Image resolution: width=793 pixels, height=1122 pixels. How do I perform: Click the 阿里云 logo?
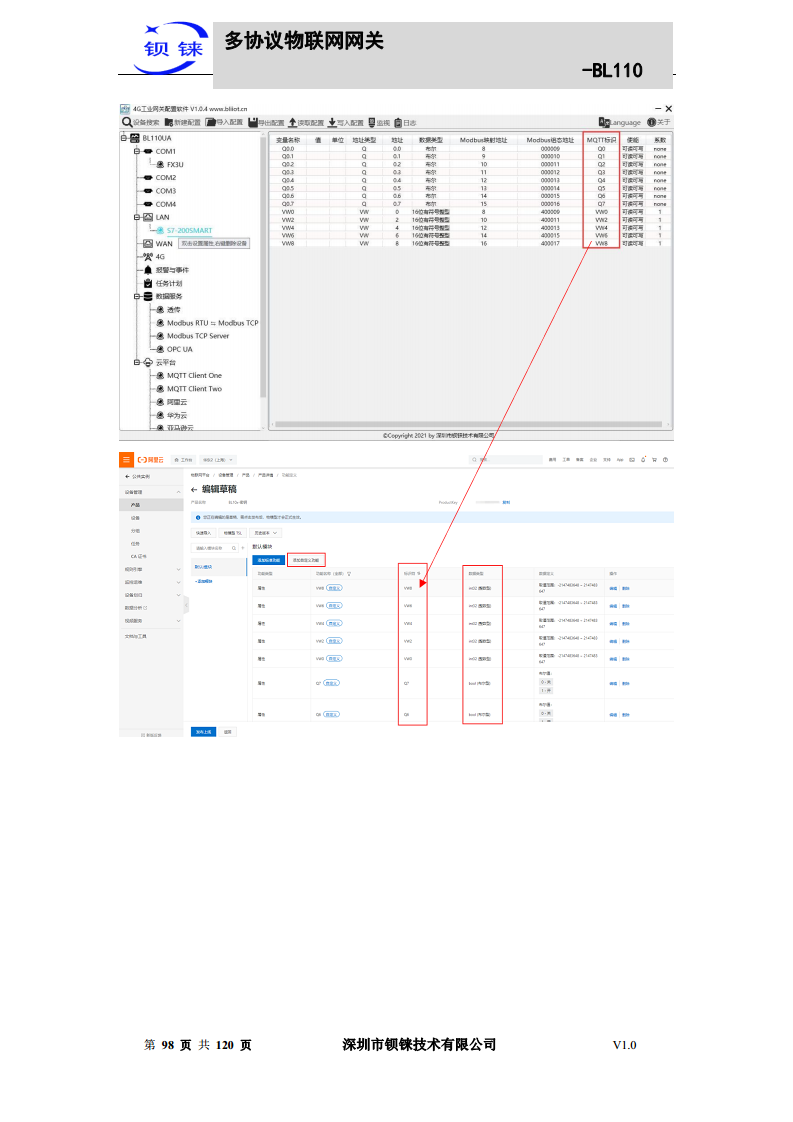tap(151, 459)
